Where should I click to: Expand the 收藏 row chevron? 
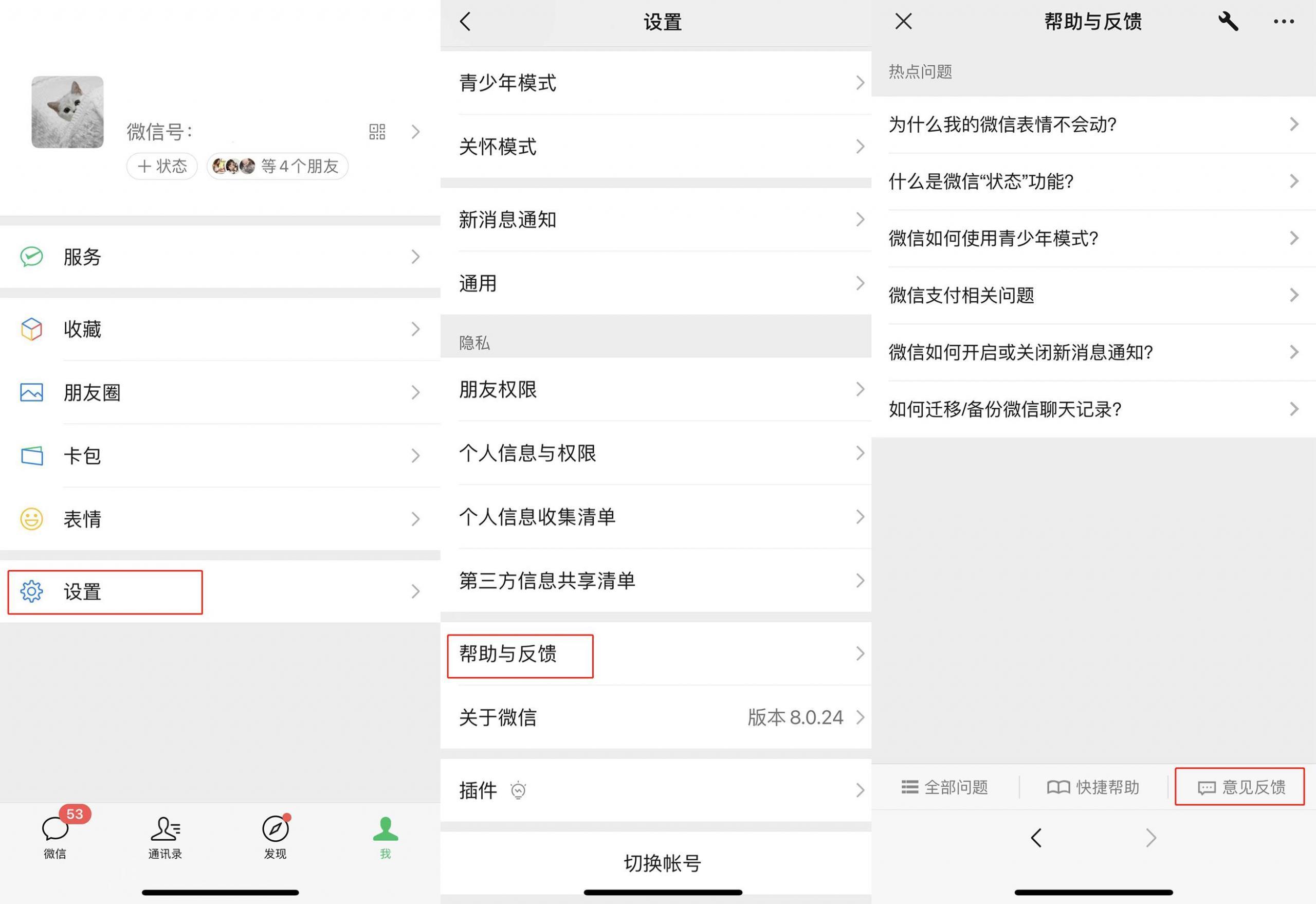point(415,329)
